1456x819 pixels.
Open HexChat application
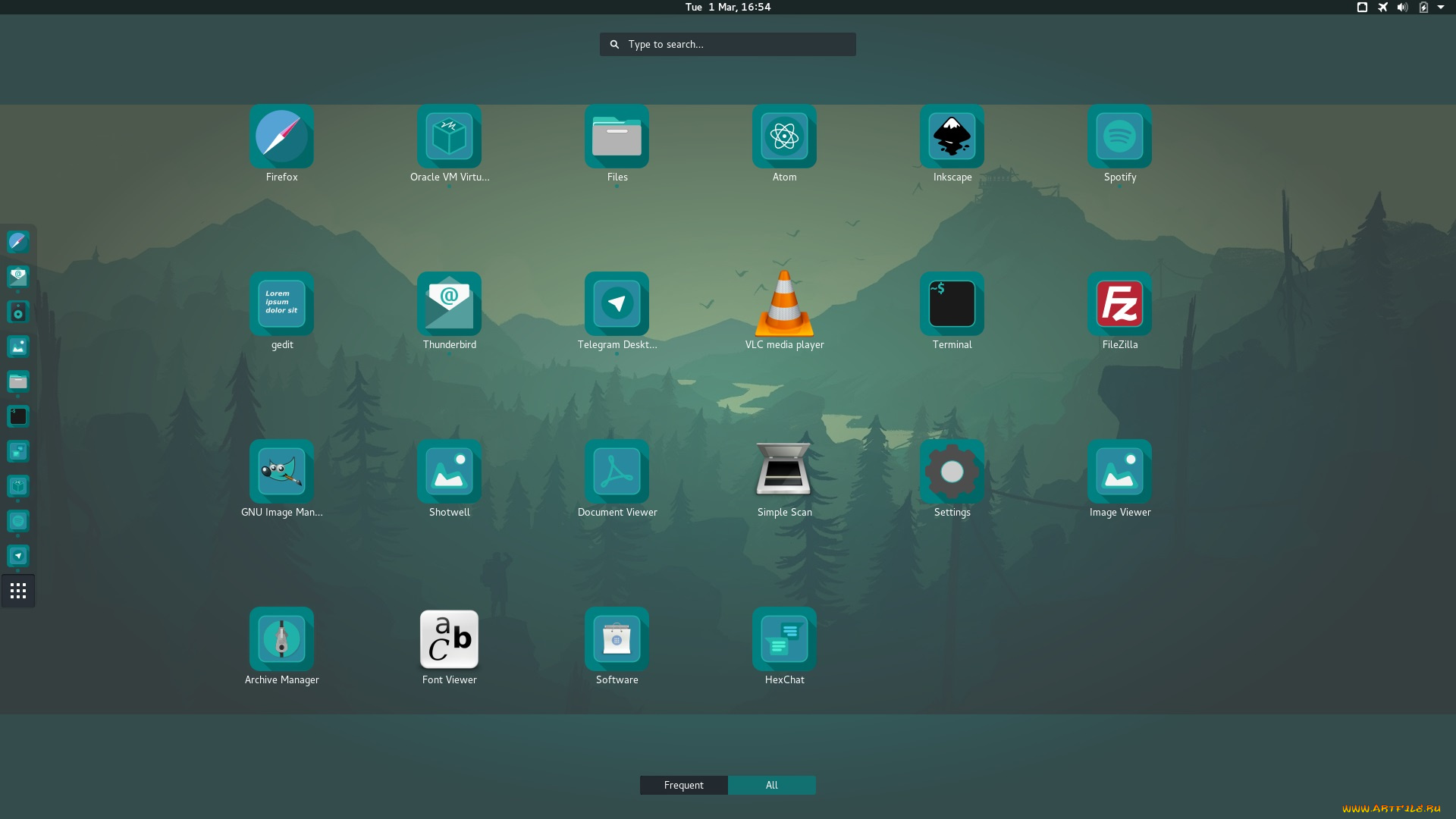point(784,640)
